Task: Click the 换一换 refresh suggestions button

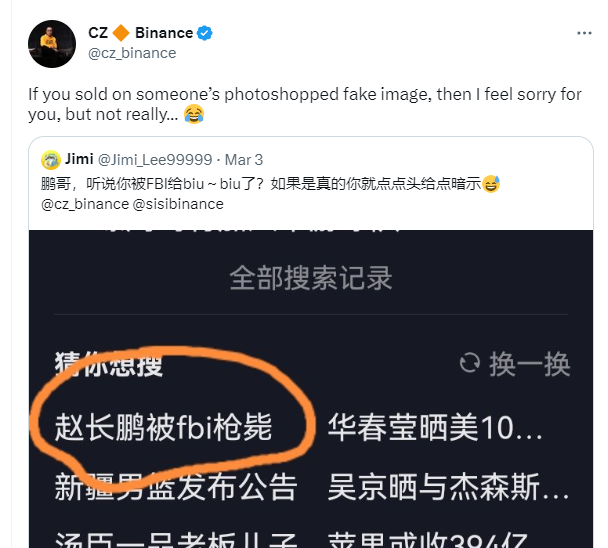Action: coord(515,364)
